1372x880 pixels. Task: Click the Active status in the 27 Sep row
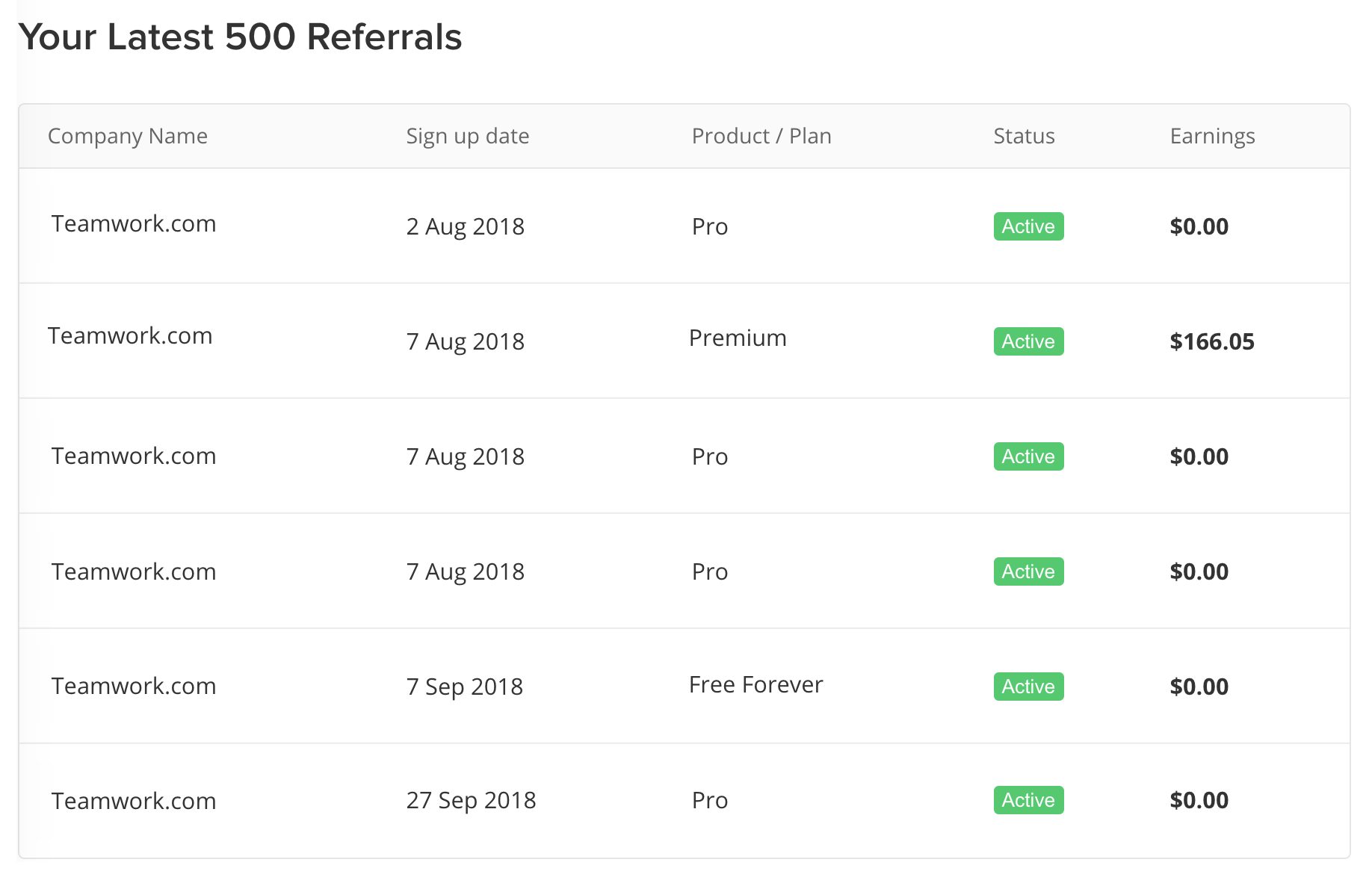point(1028,800)
